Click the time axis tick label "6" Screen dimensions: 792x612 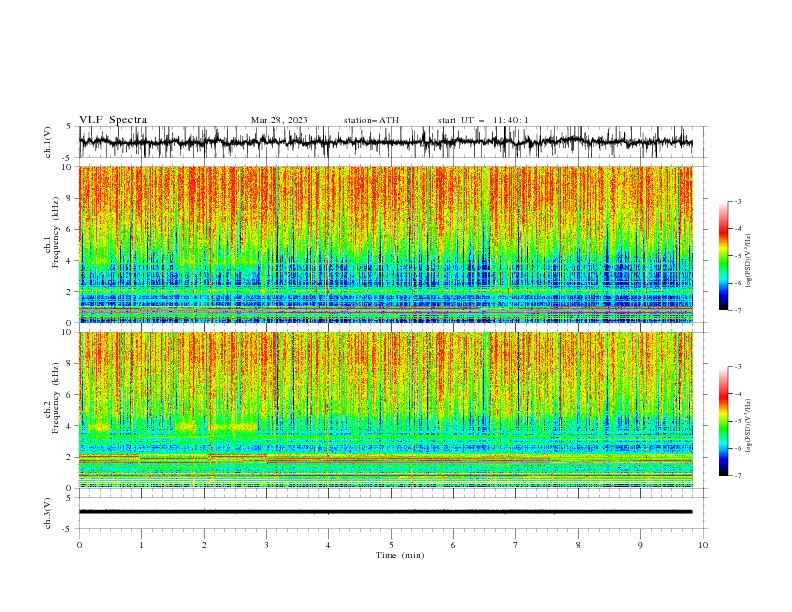click(x=453, y=545)
